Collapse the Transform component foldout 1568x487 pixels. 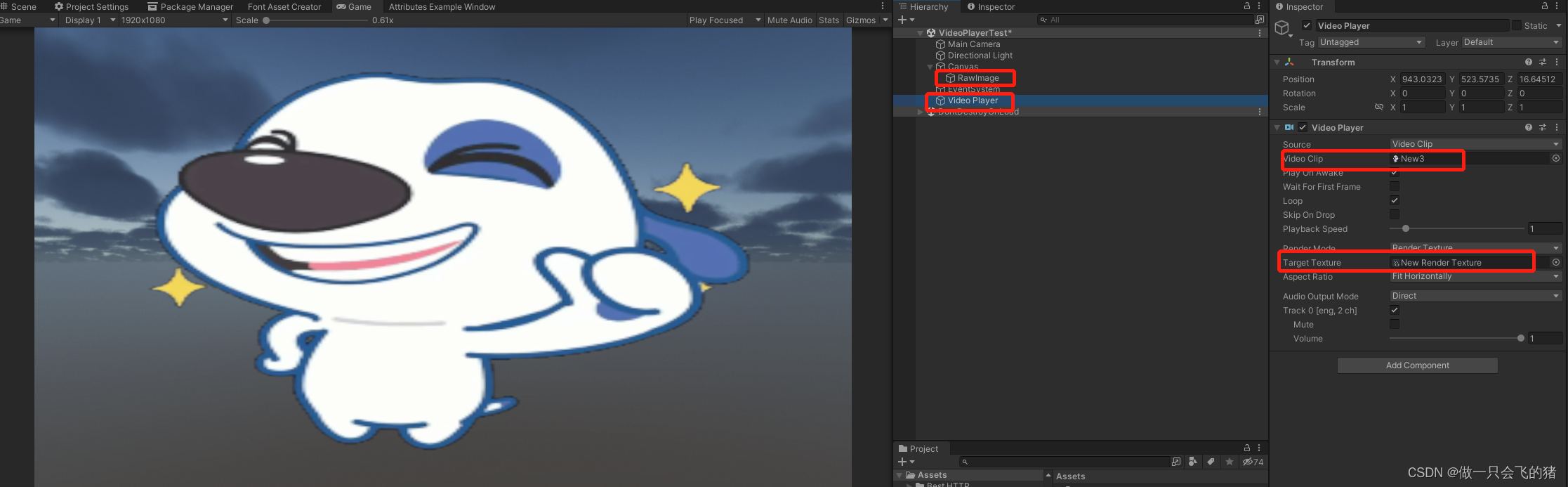(x=1277, y=62)
